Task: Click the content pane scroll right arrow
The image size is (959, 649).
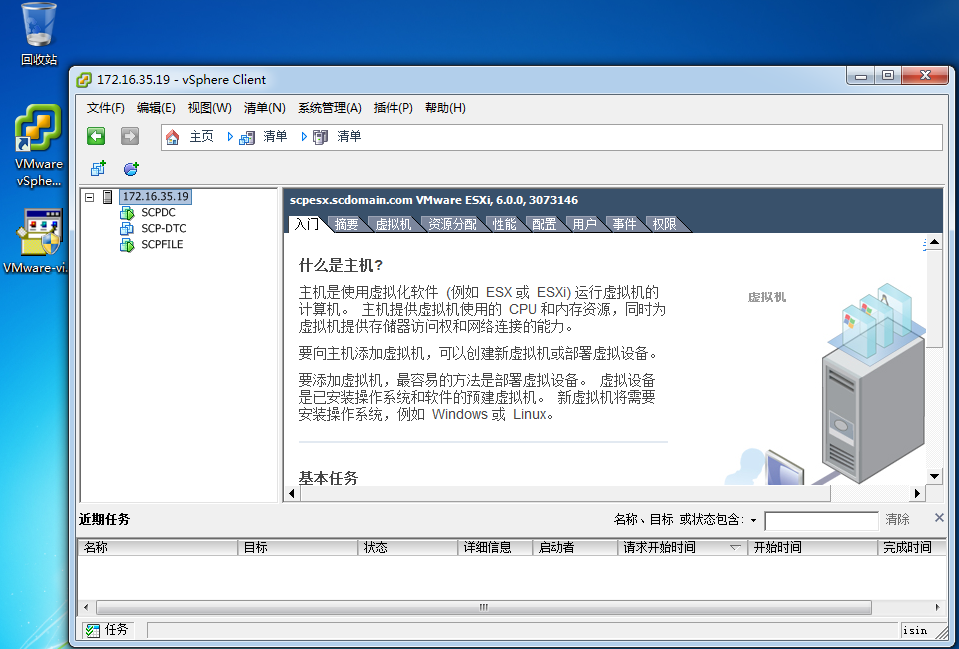Action: pyautogui.click(x=917, y=493)
